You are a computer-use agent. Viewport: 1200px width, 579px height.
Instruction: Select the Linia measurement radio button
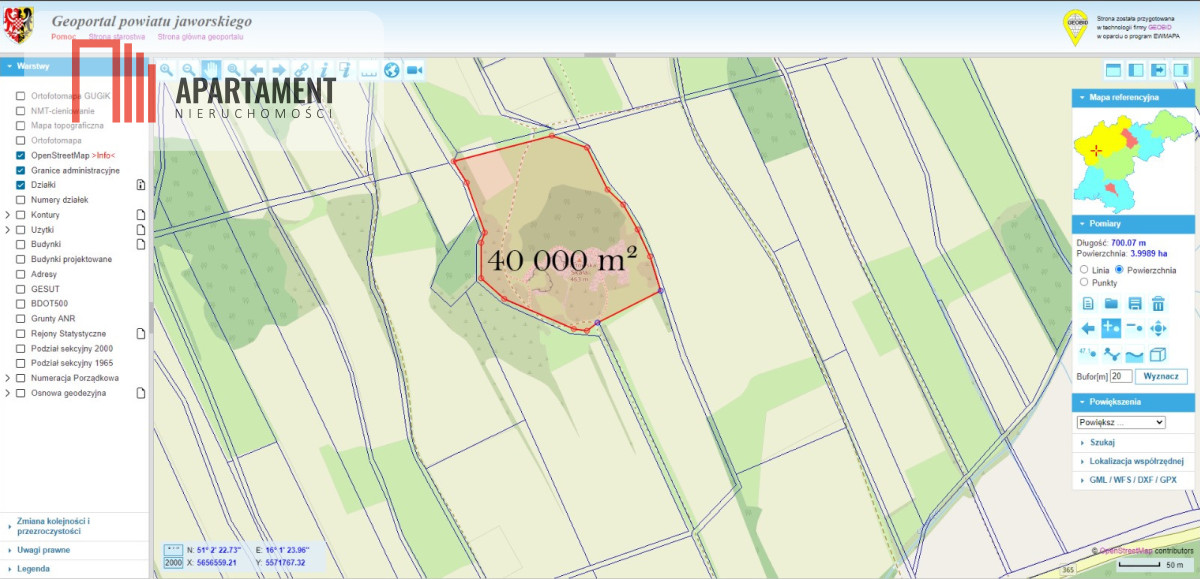point(1084,270)
